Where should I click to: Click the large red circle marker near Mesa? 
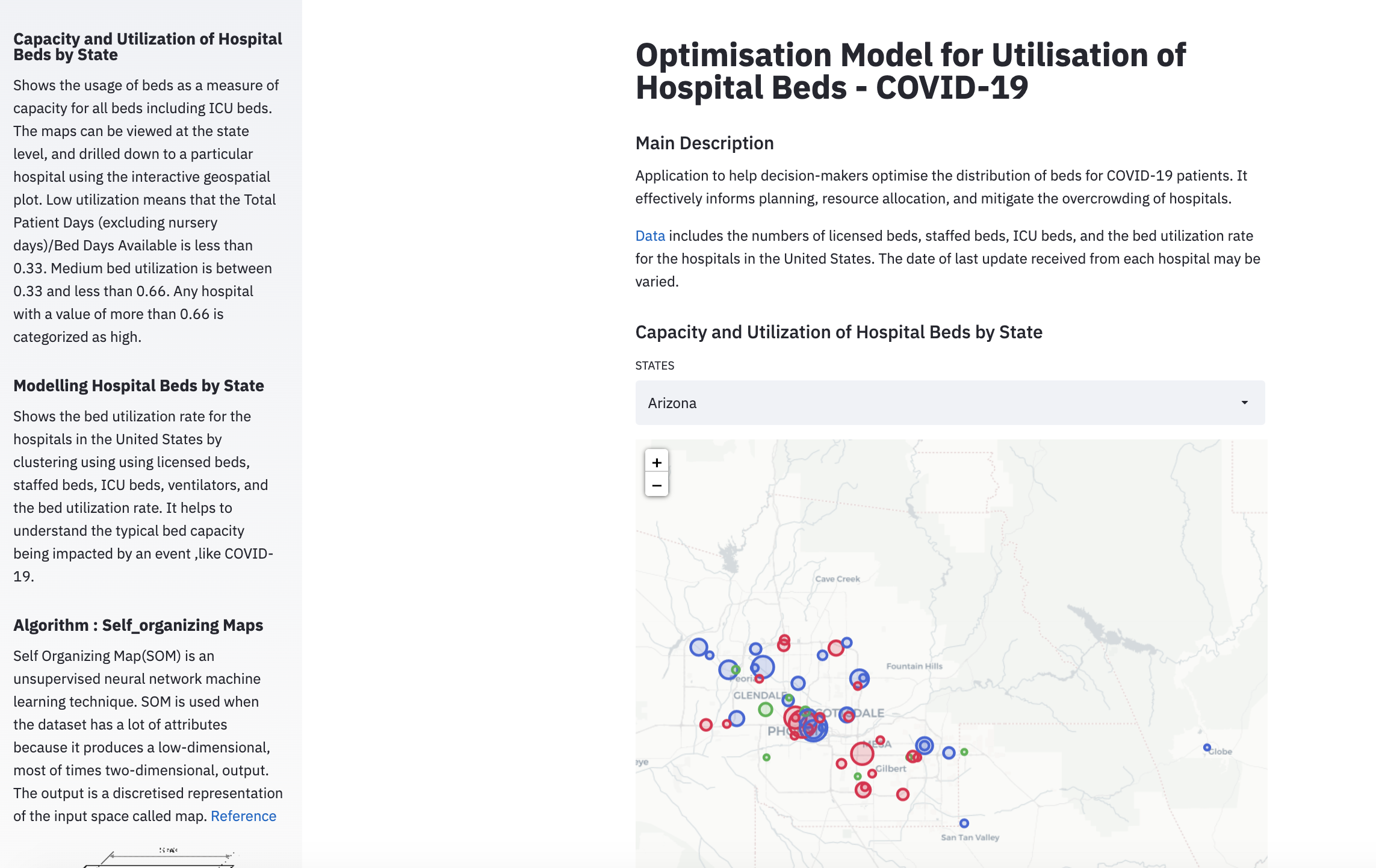coord(862,753)
